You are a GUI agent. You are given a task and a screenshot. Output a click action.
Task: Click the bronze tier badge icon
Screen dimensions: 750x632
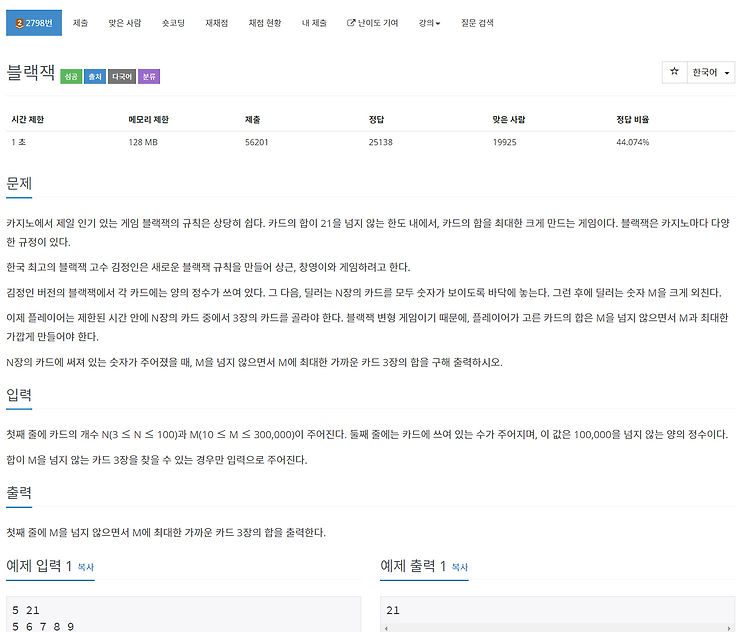pyautogui.click(x=19, y=23)
